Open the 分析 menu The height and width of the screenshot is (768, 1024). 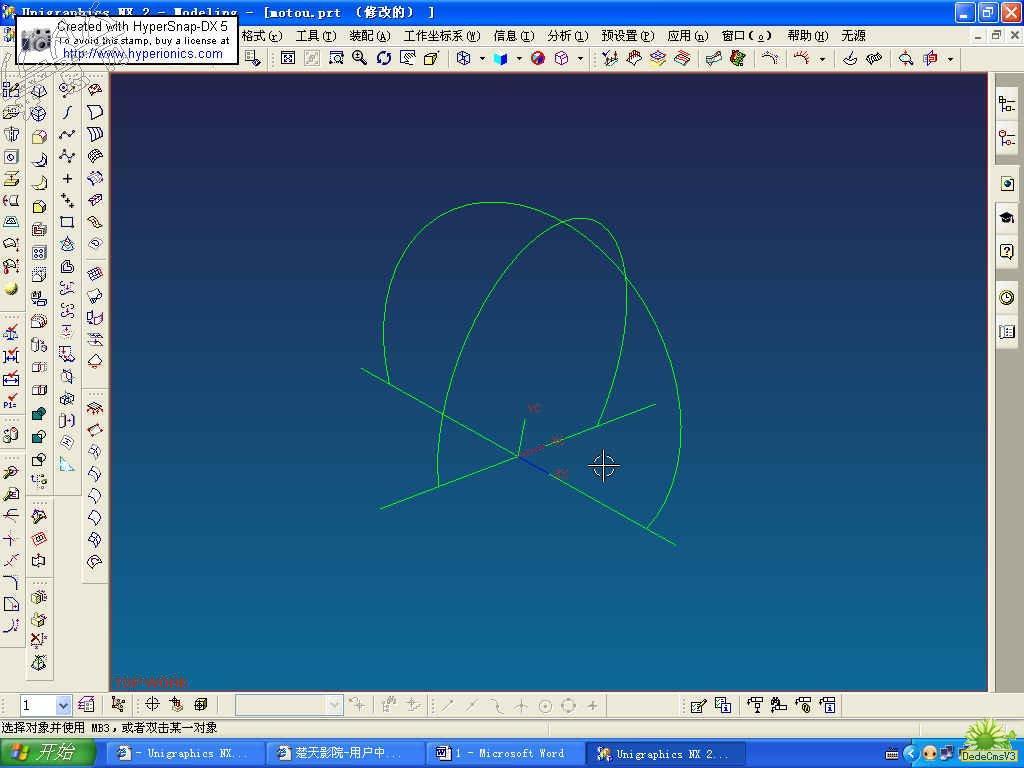click(x=567, y=36)
